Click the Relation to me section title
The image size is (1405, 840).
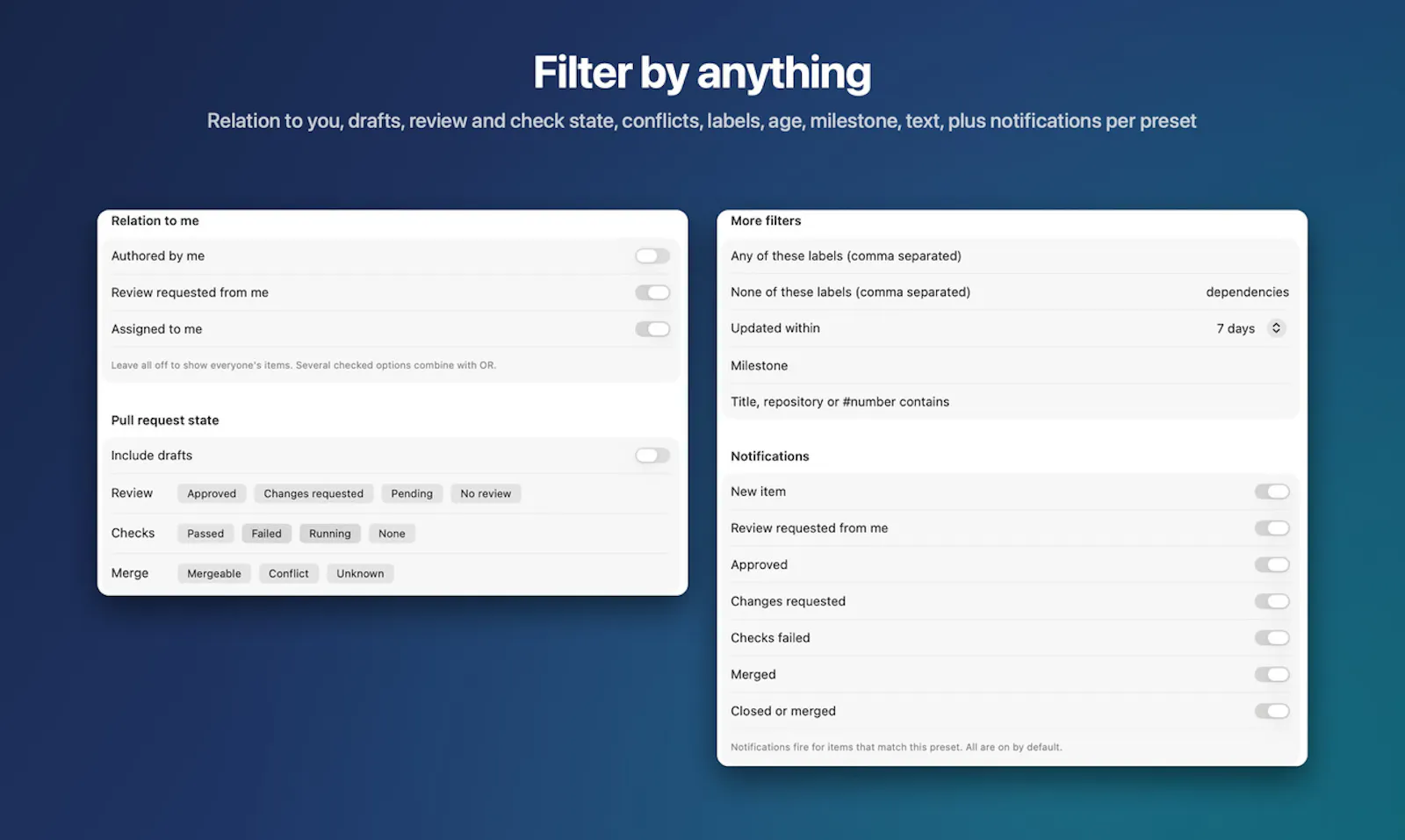(x=155, y=221)
